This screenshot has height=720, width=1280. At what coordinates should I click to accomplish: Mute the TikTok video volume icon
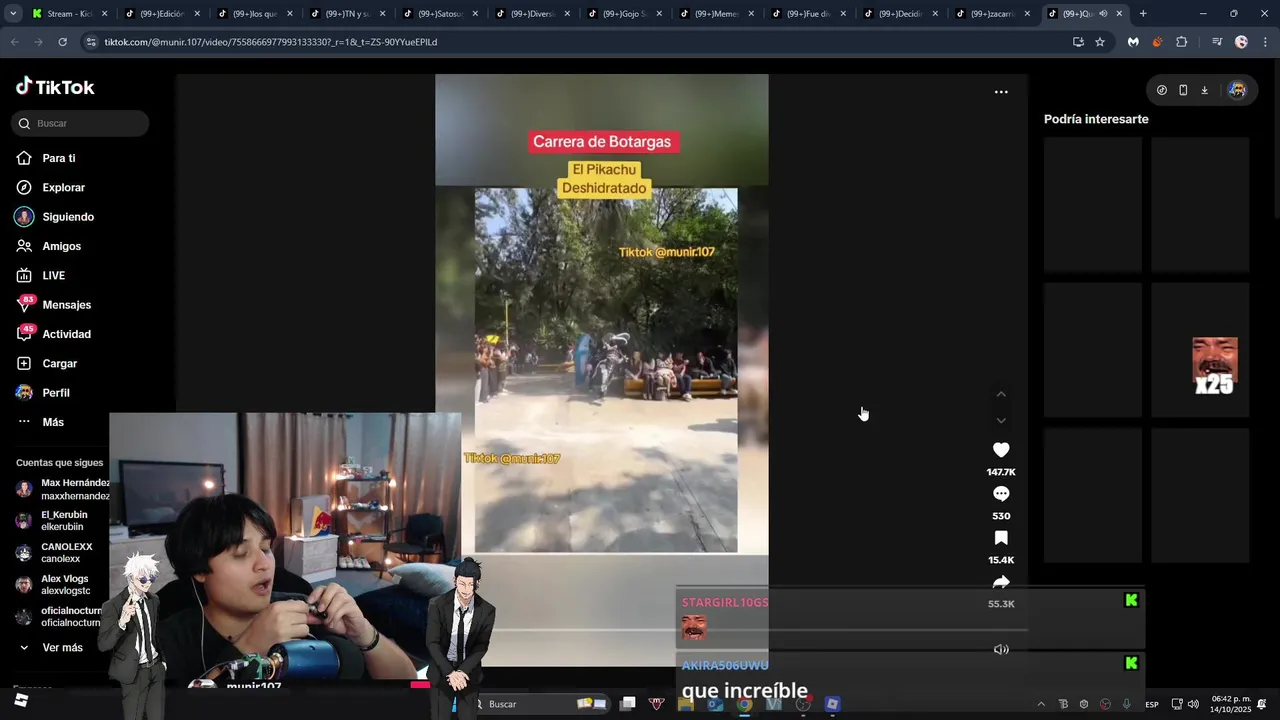pos(1001,649)
